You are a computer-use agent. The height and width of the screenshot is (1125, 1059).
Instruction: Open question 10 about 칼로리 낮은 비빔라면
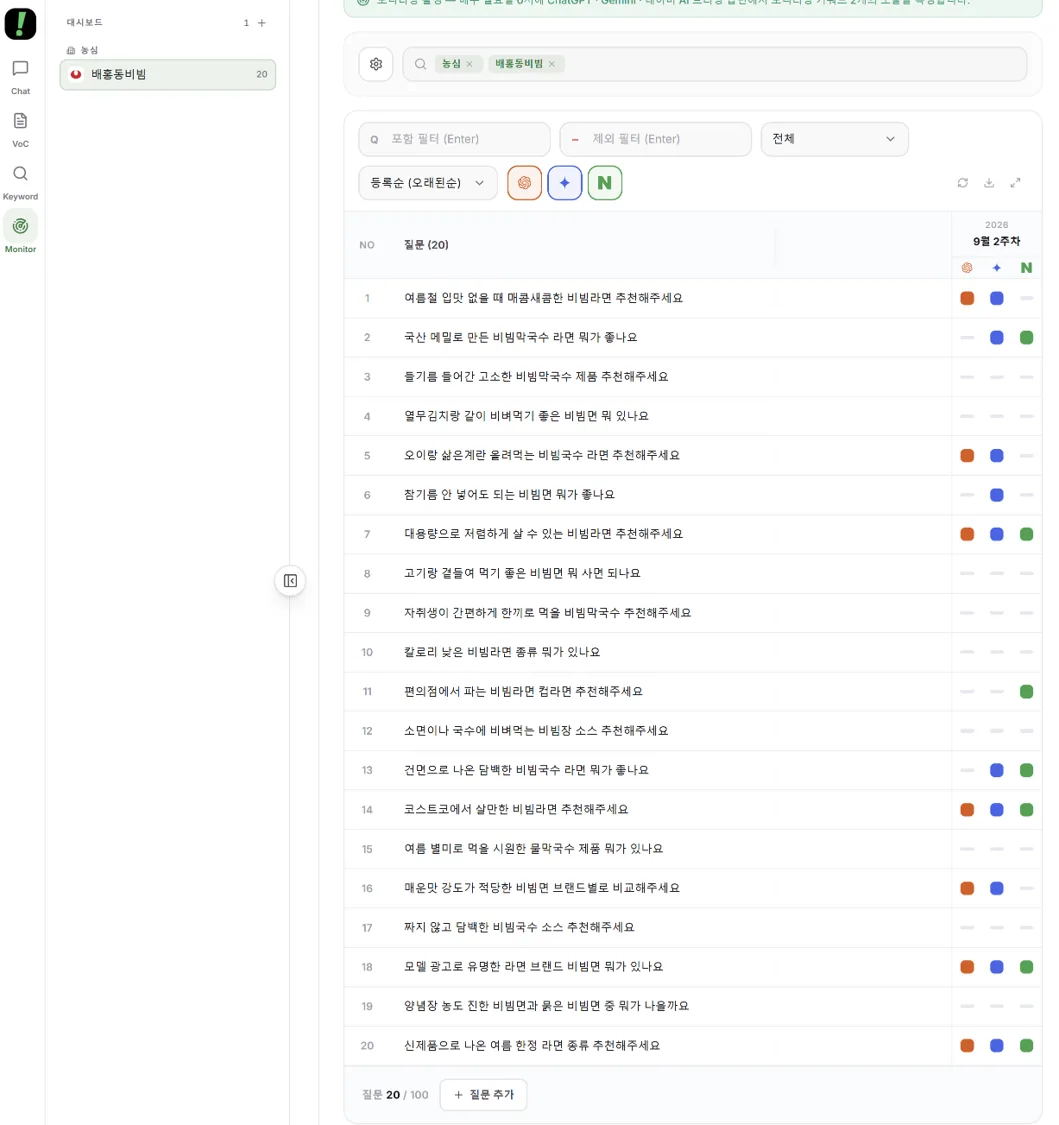click(x=502, y=652)
